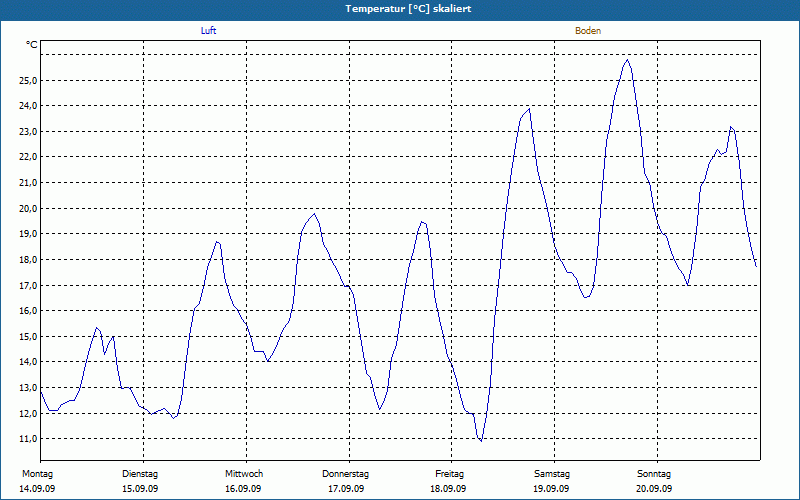Select the 22,0 y-axis value
800x500 pixels.
(x=28, y=157)
